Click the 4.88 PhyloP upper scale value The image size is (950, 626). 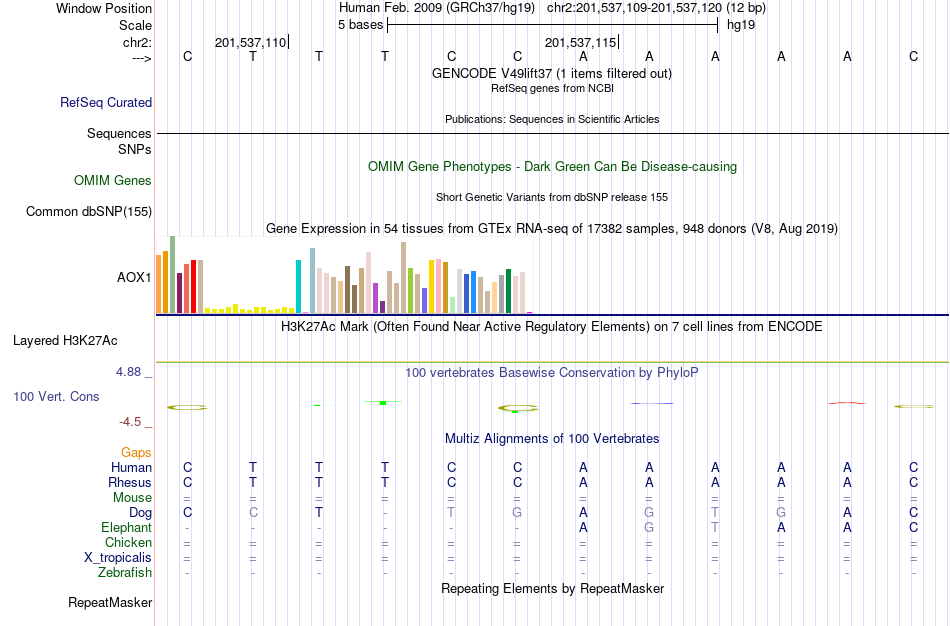[x=128, y=372]
